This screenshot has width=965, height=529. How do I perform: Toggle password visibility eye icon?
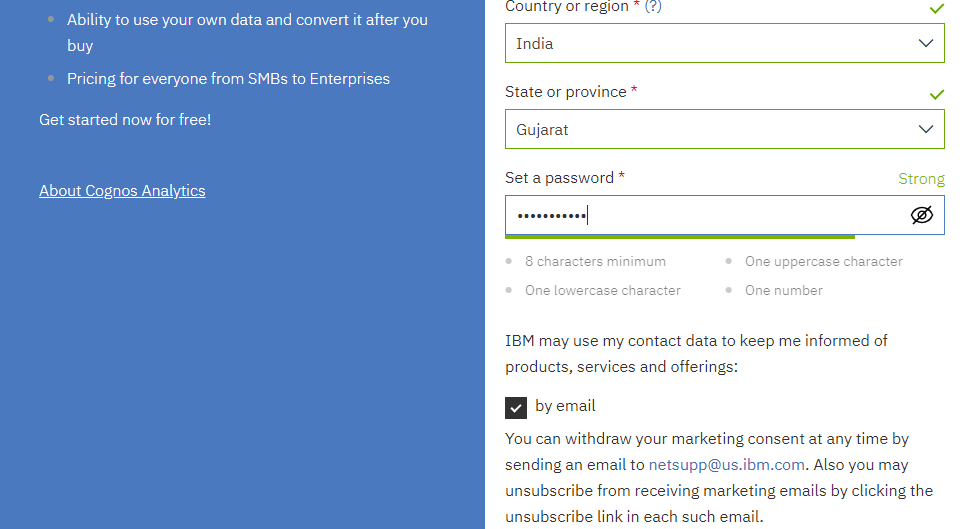[921, 215]
